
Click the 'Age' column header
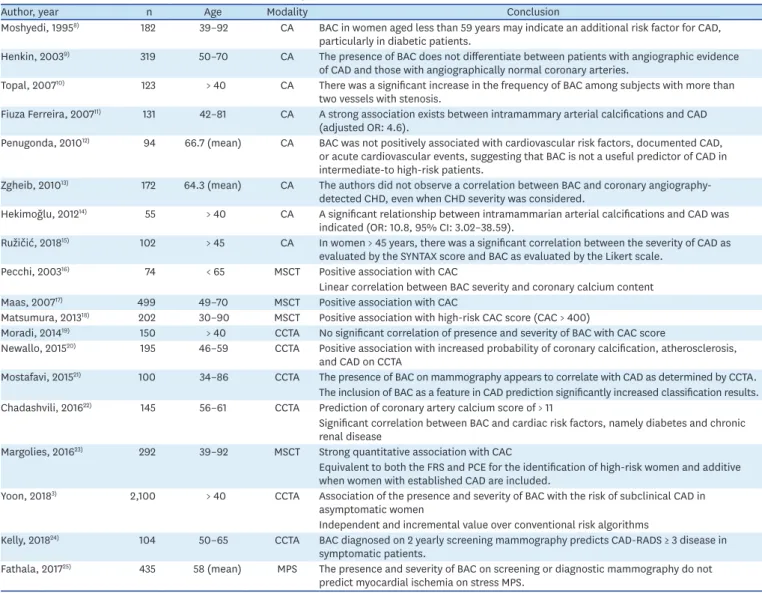[213, 12]
